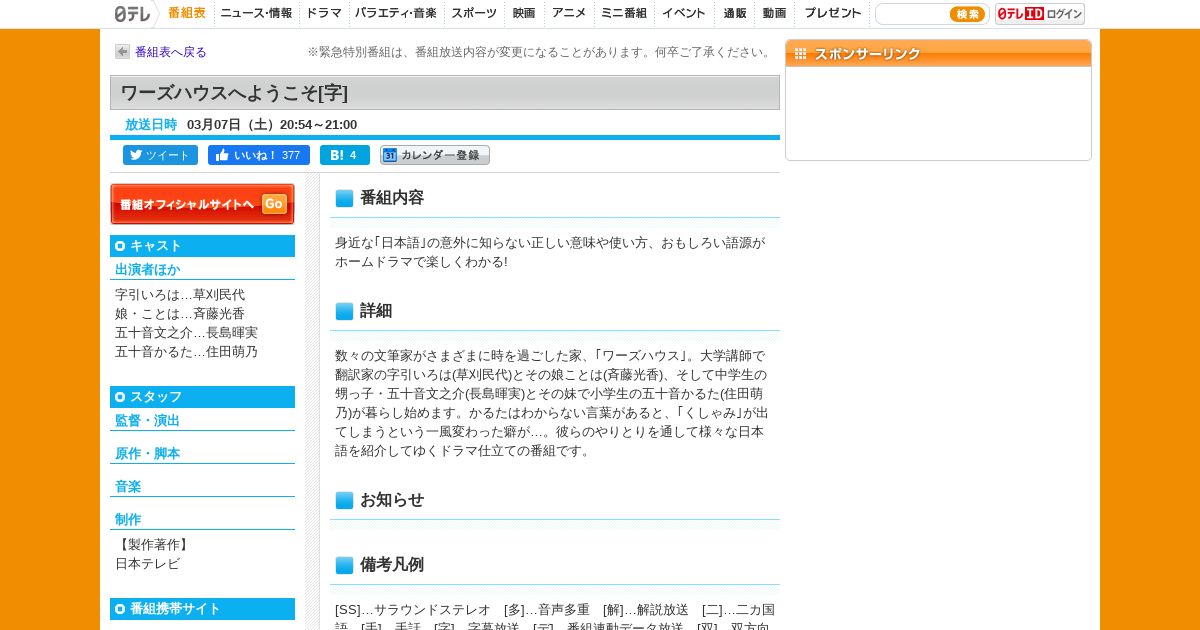Focus the header search input field
1200x630 pixels.
click(912, 14)
